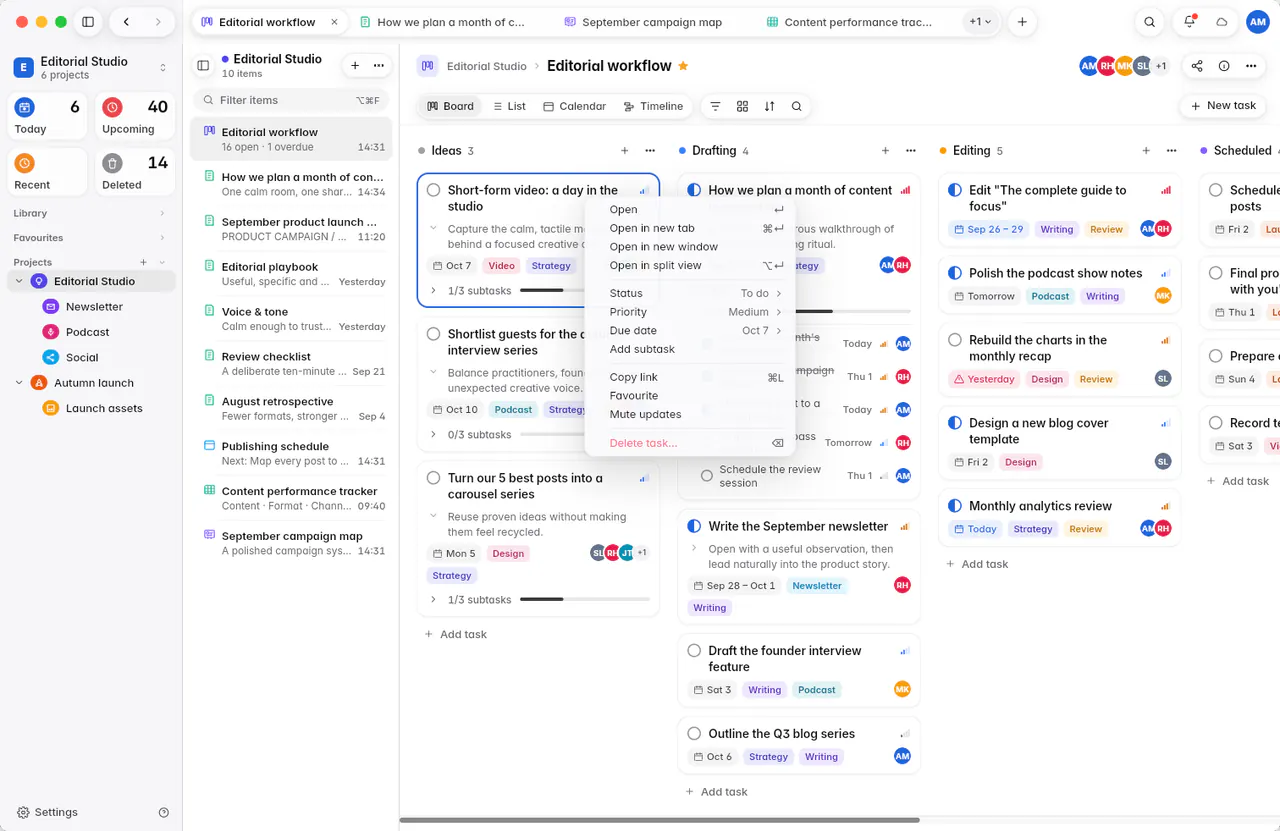Complete "Turn our 5 best posts" task
1280x831 pixels.
(434, 478)
